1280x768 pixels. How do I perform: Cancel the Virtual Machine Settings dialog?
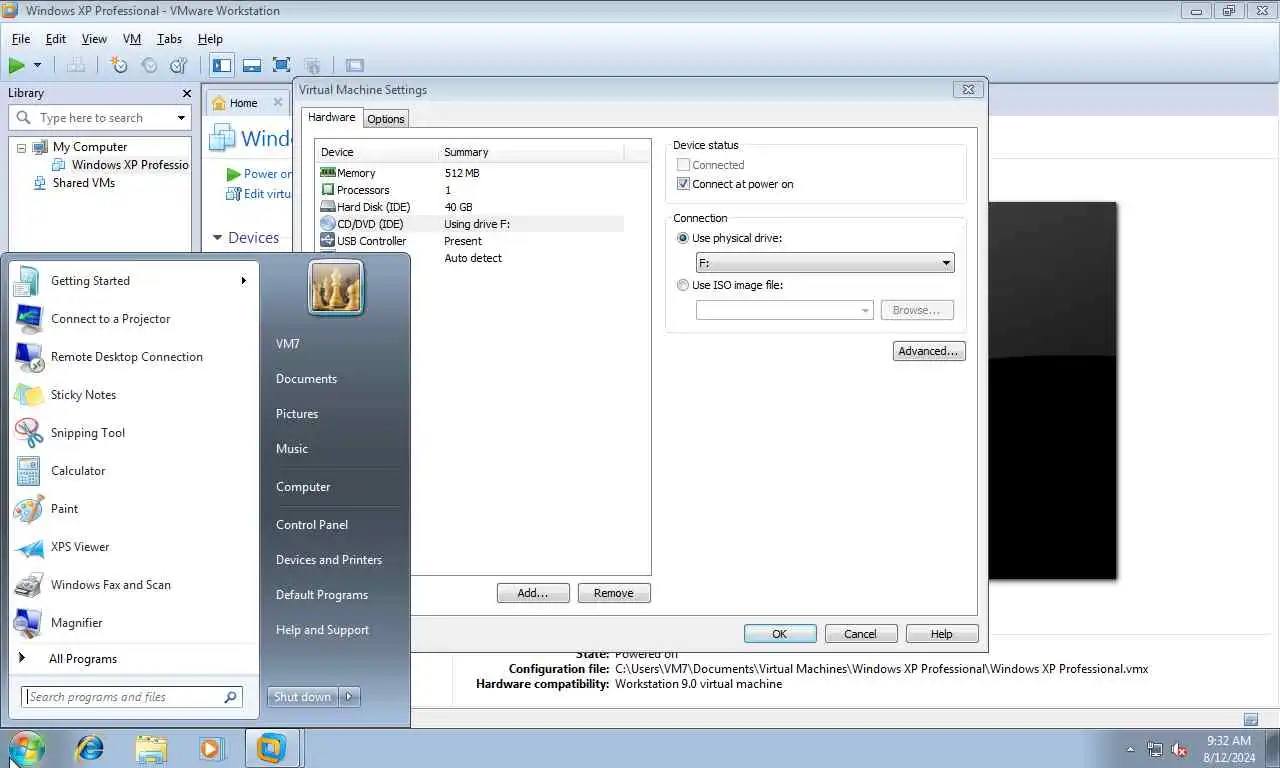pos(861,634)
